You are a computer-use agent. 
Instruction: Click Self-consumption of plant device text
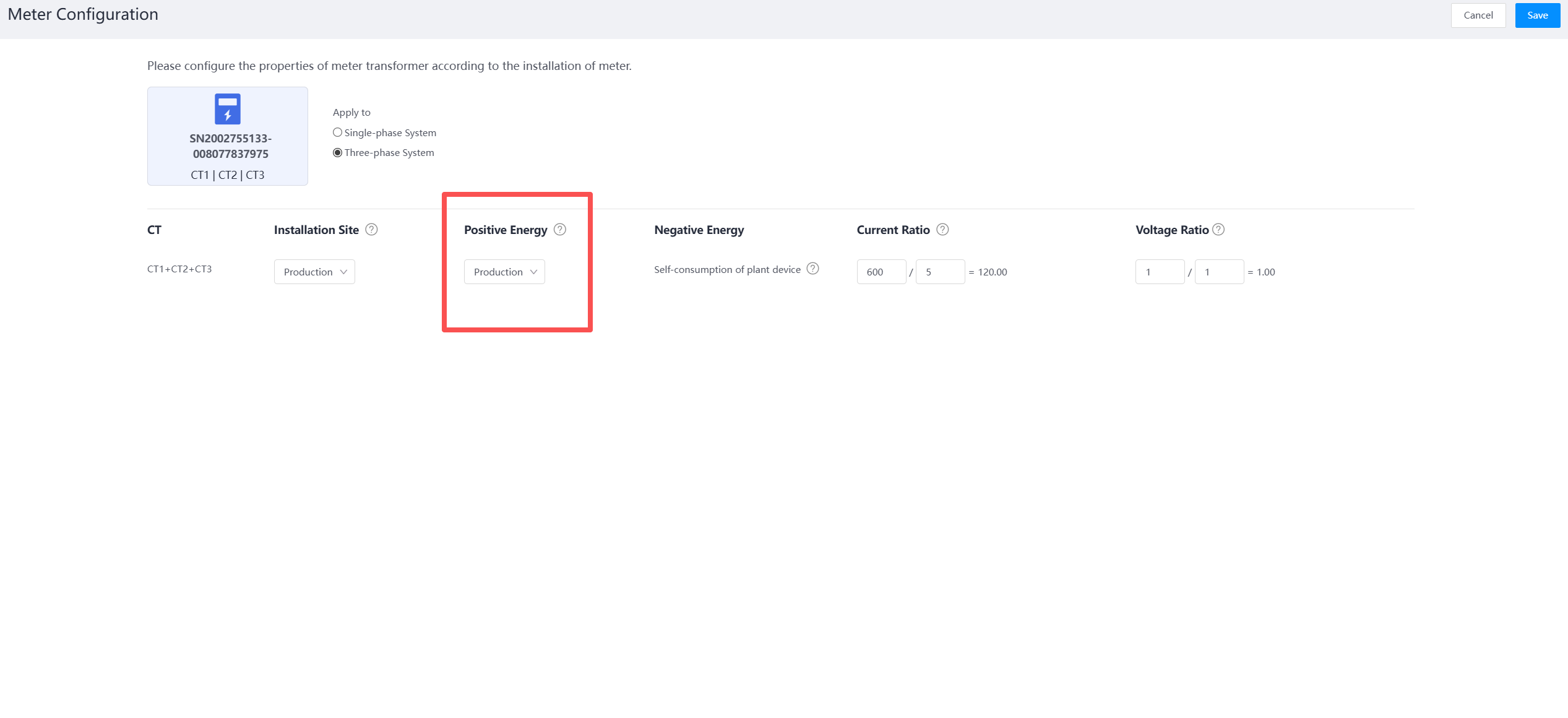coord(727,269)
